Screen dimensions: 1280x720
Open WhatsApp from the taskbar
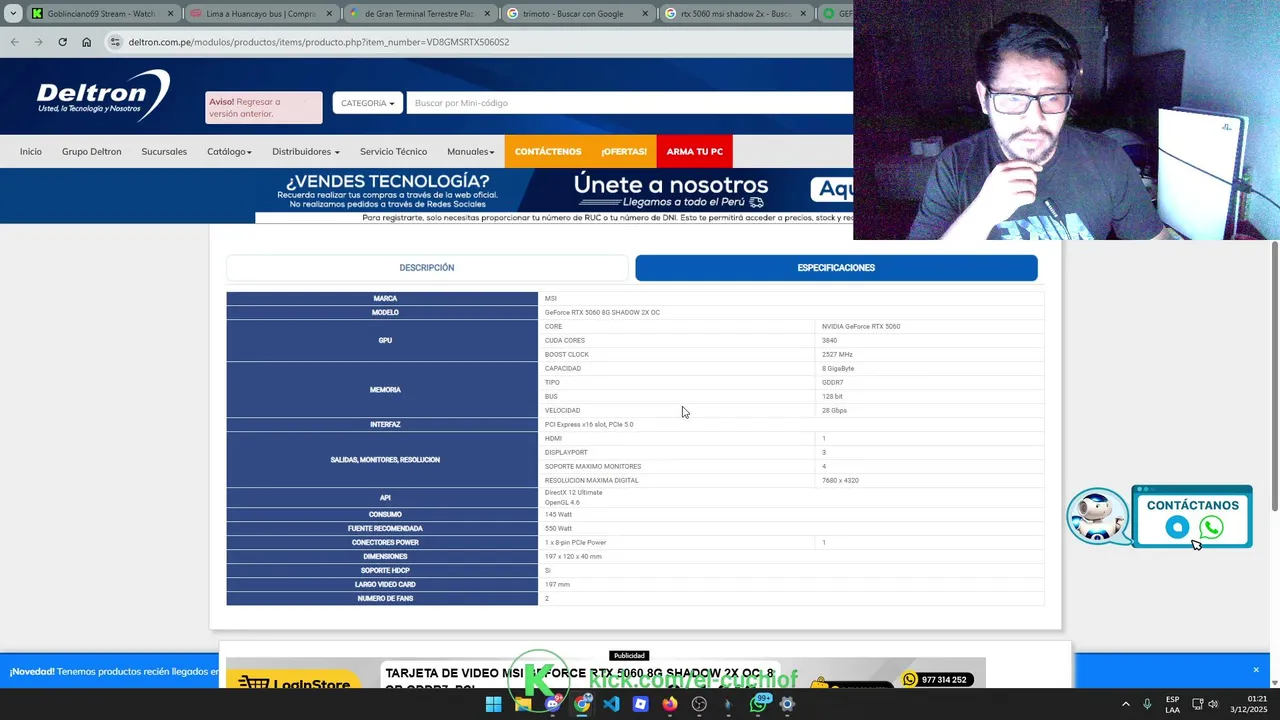pyautogui.click(x=758, y=704)
